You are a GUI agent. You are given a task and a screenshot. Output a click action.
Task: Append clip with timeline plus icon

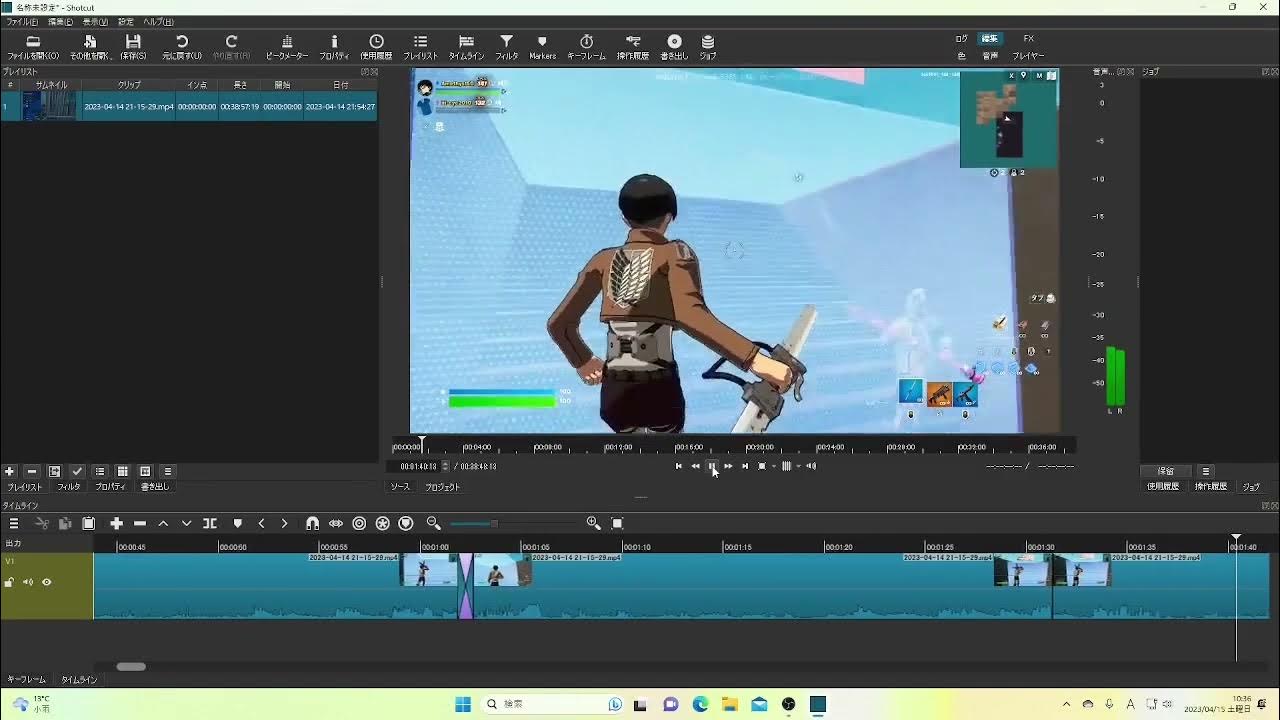tap(116, 523)
